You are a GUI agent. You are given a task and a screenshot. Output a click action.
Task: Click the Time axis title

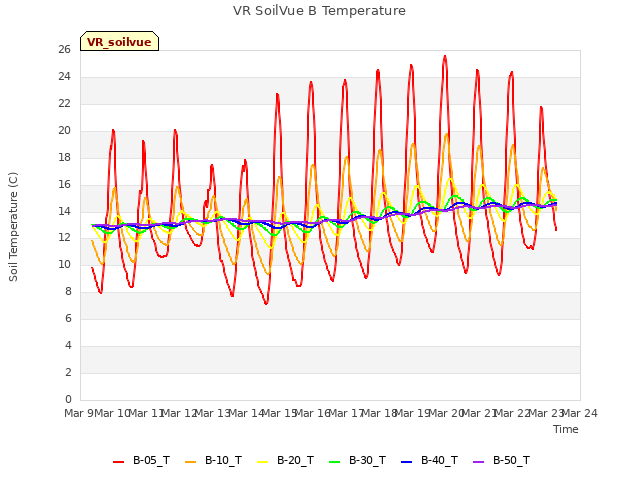(566, 429)
